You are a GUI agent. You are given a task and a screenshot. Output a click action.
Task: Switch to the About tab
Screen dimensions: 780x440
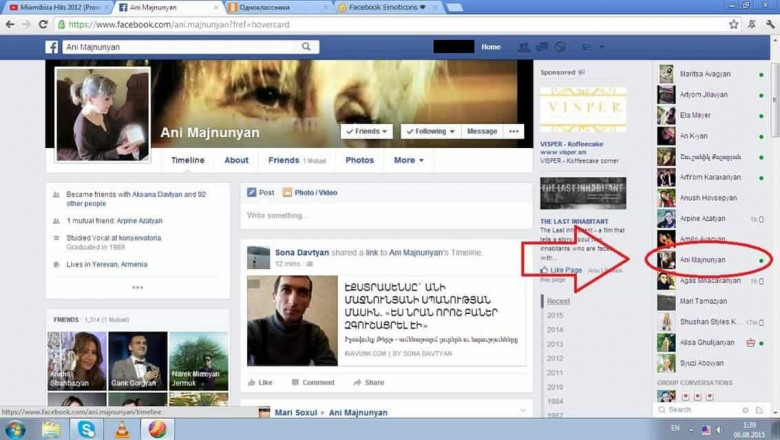coord(236,160)
